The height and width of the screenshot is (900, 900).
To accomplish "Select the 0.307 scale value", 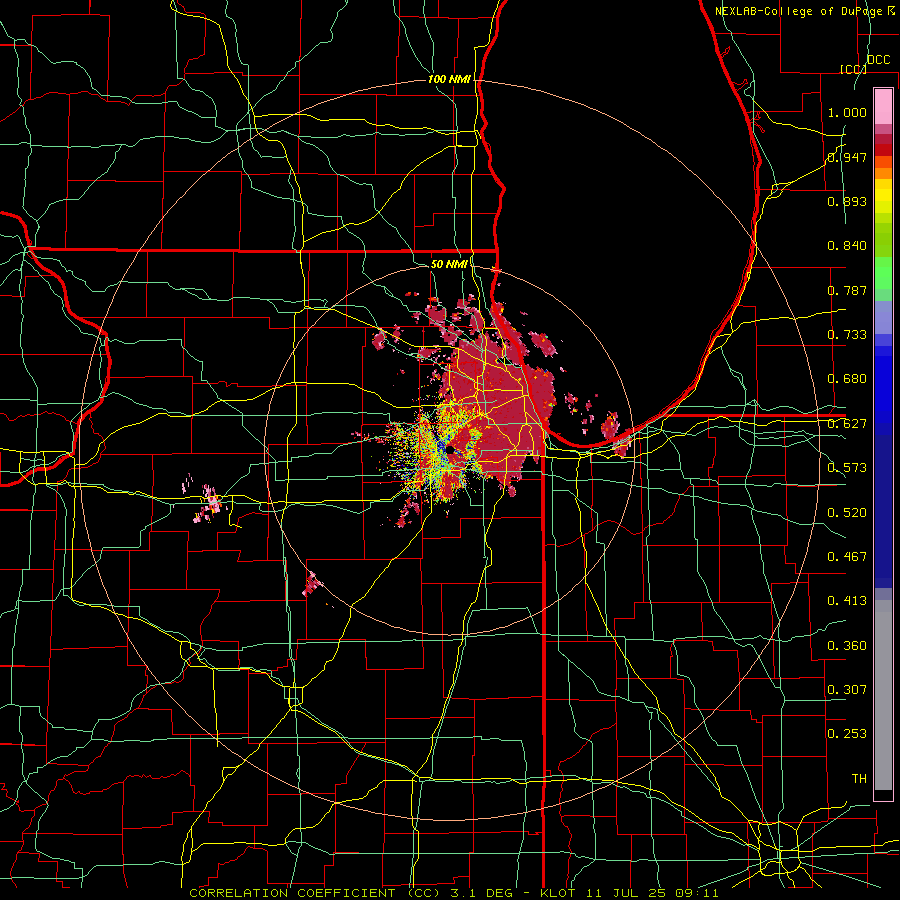I will (847, 690).
